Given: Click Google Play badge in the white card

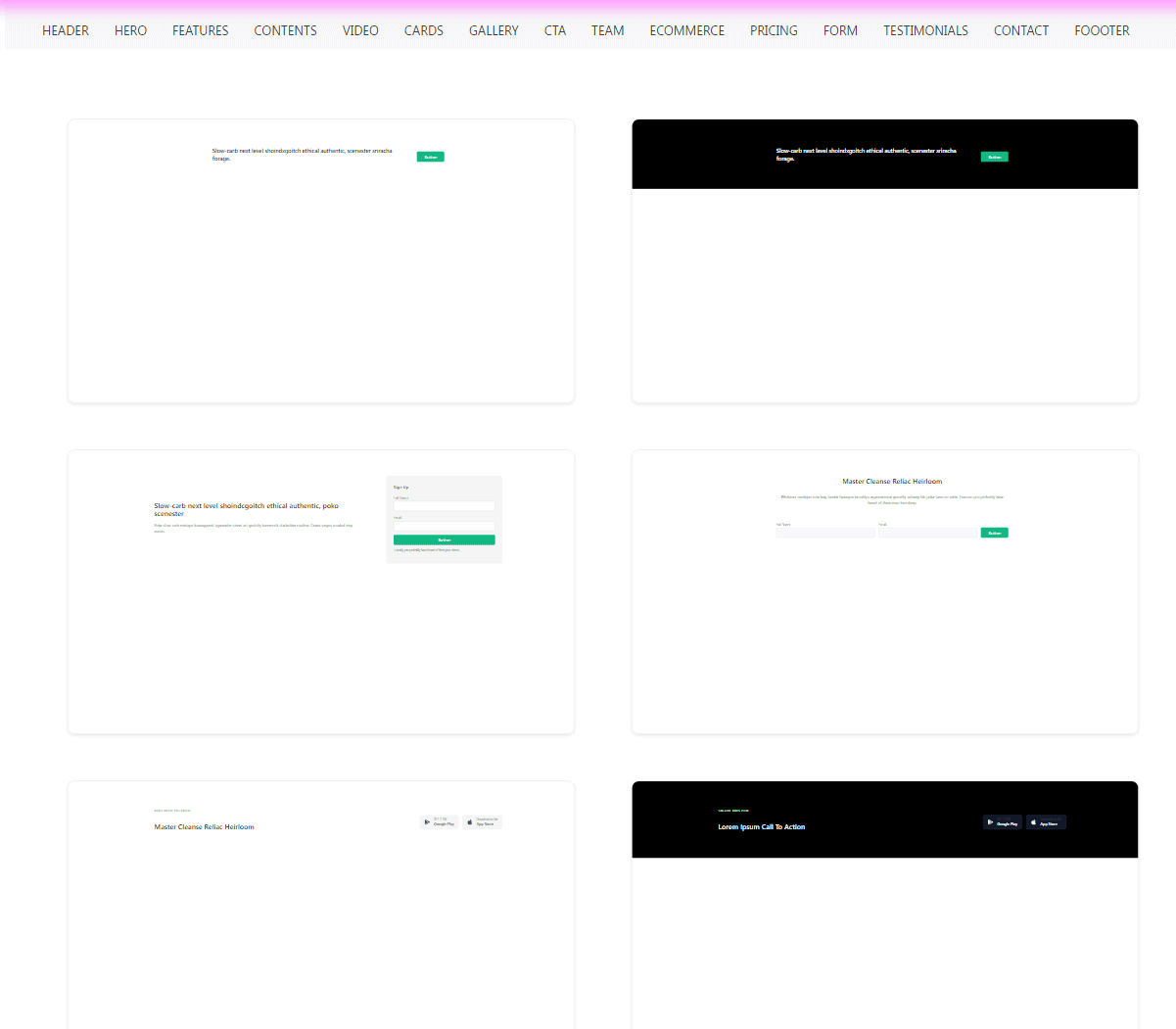Looking at the screenshot, I should point(440,822).
